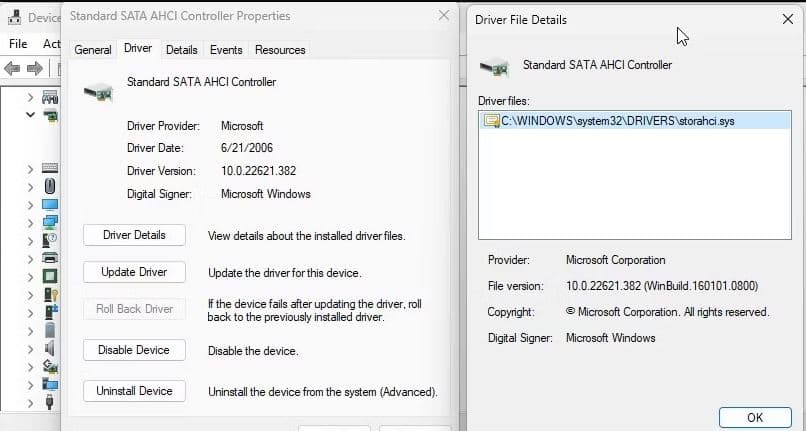Expand the speaker category chevron
This screenshot has height=431, width=806.
click(31, 348)
